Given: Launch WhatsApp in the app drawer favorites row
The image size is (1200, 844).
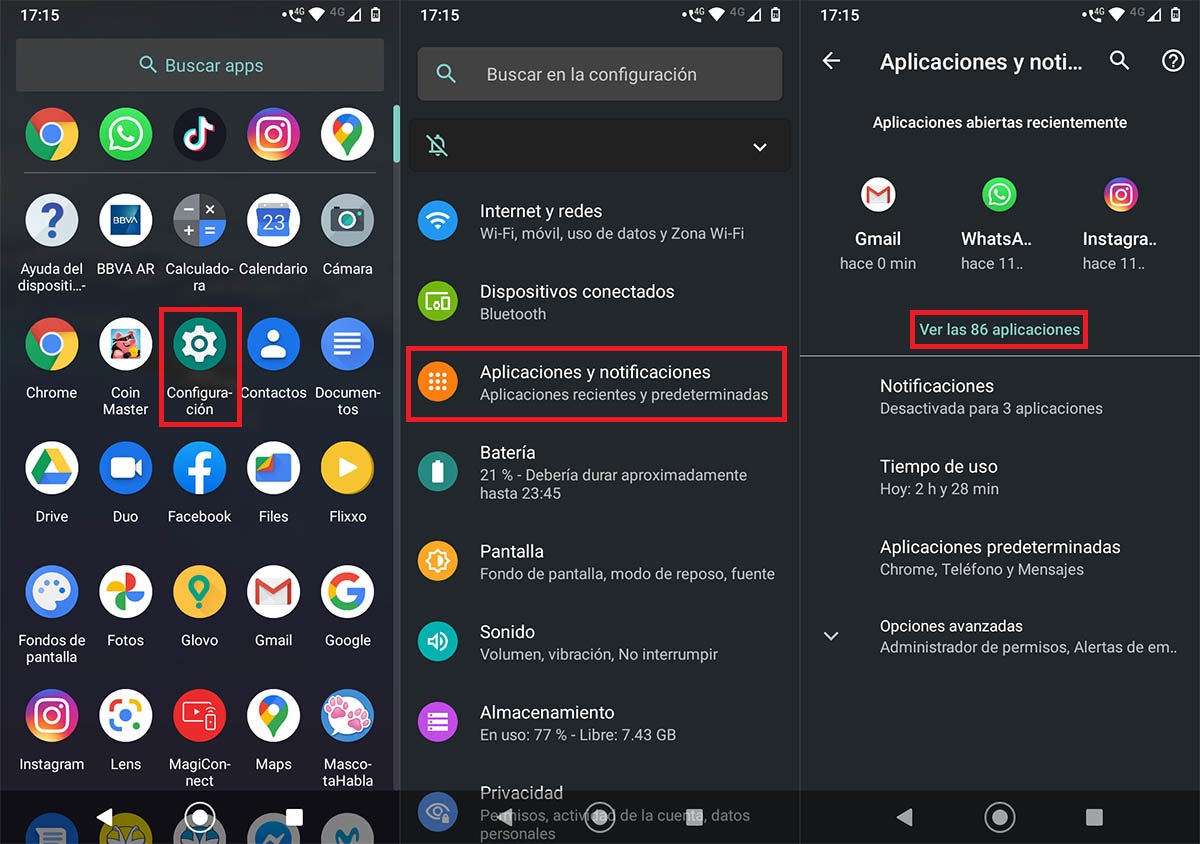Looking at the screenshot, I should pyautogui.click(x=125, y=135).
